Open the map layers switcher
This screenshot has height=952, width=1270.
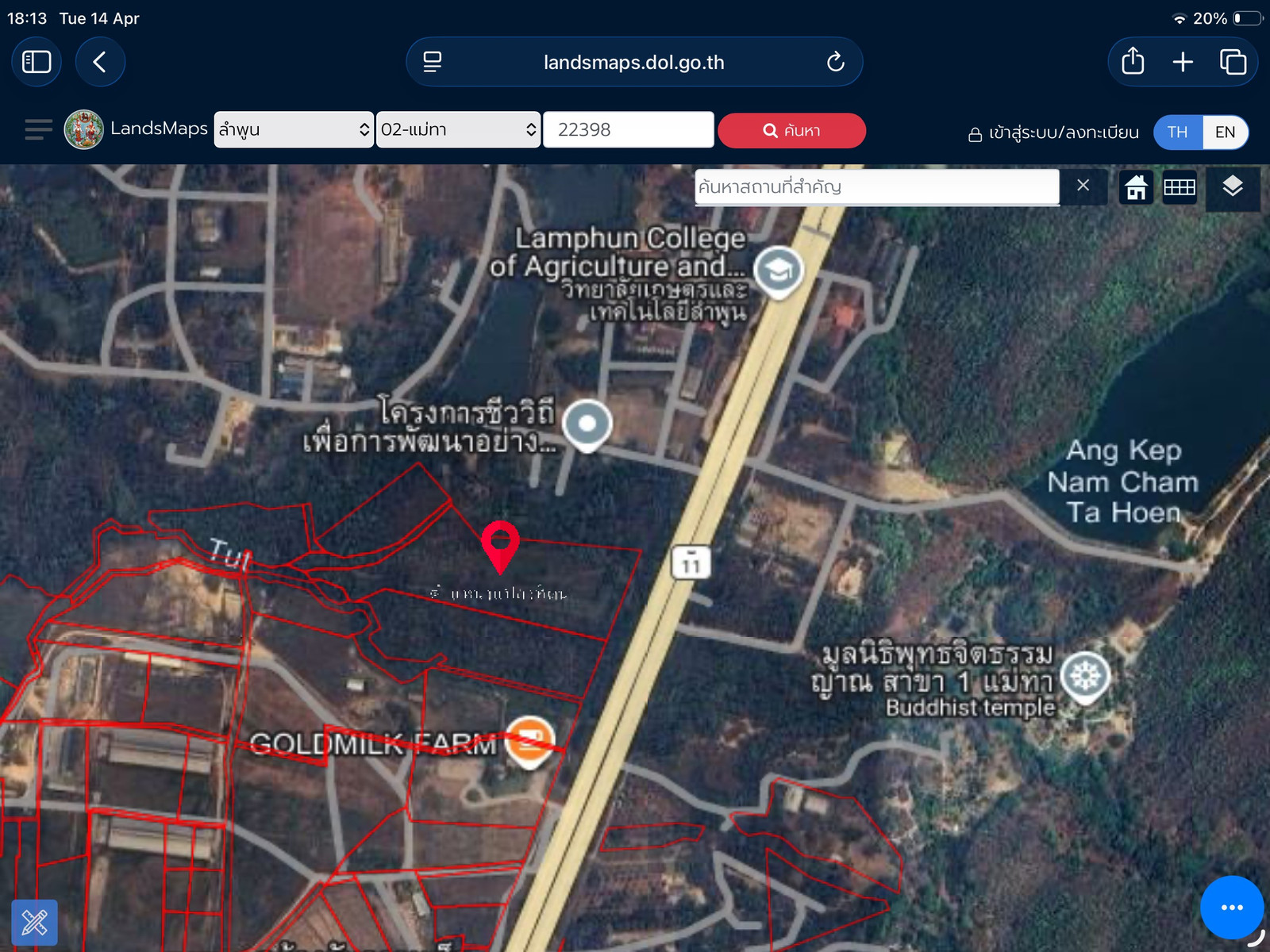[x=1233, y=187]
